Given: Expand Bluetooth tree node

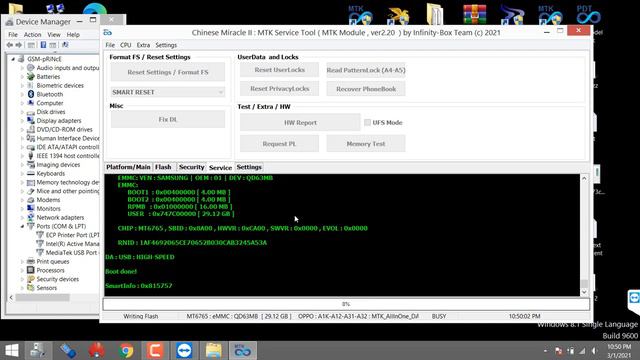Looking at the screenshot, I should tap(22, 94).
